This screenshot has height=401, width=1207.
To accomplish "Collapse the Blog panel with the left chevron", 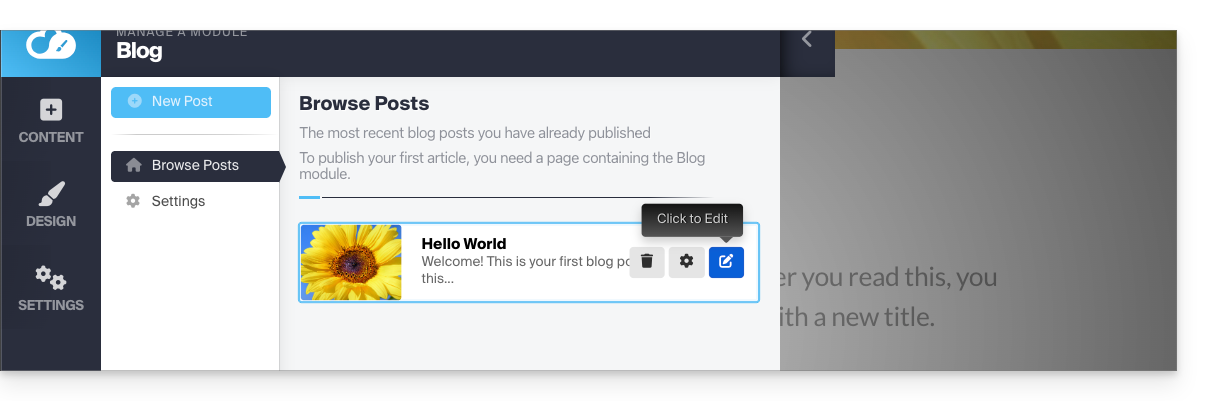I will pyautogui.click(x=807, y=40).
